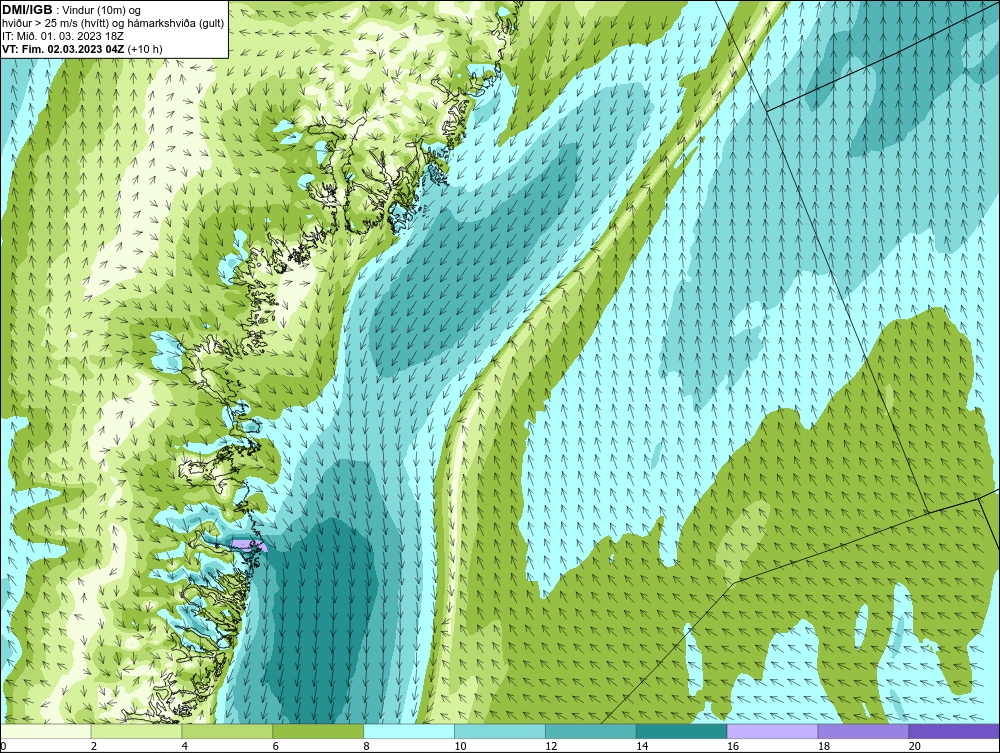1000x753 pixels.
Task: Click the 18–20 m/s medium purple swatch
Action: click(x=864, y=731)
